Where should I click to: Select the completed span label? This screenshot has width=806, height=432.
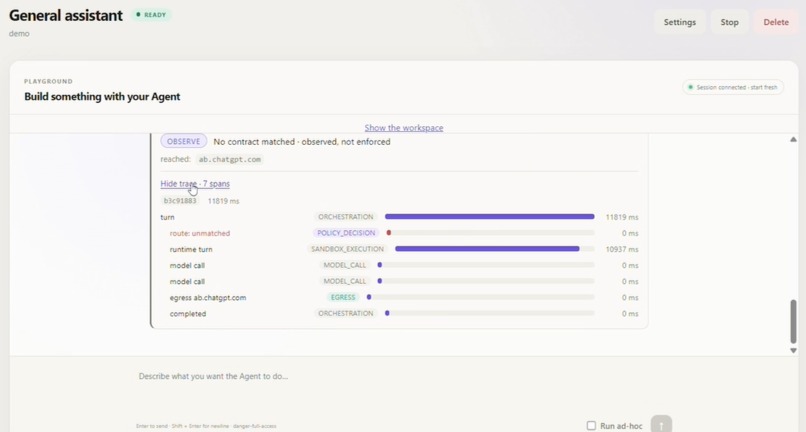point(188,314)
